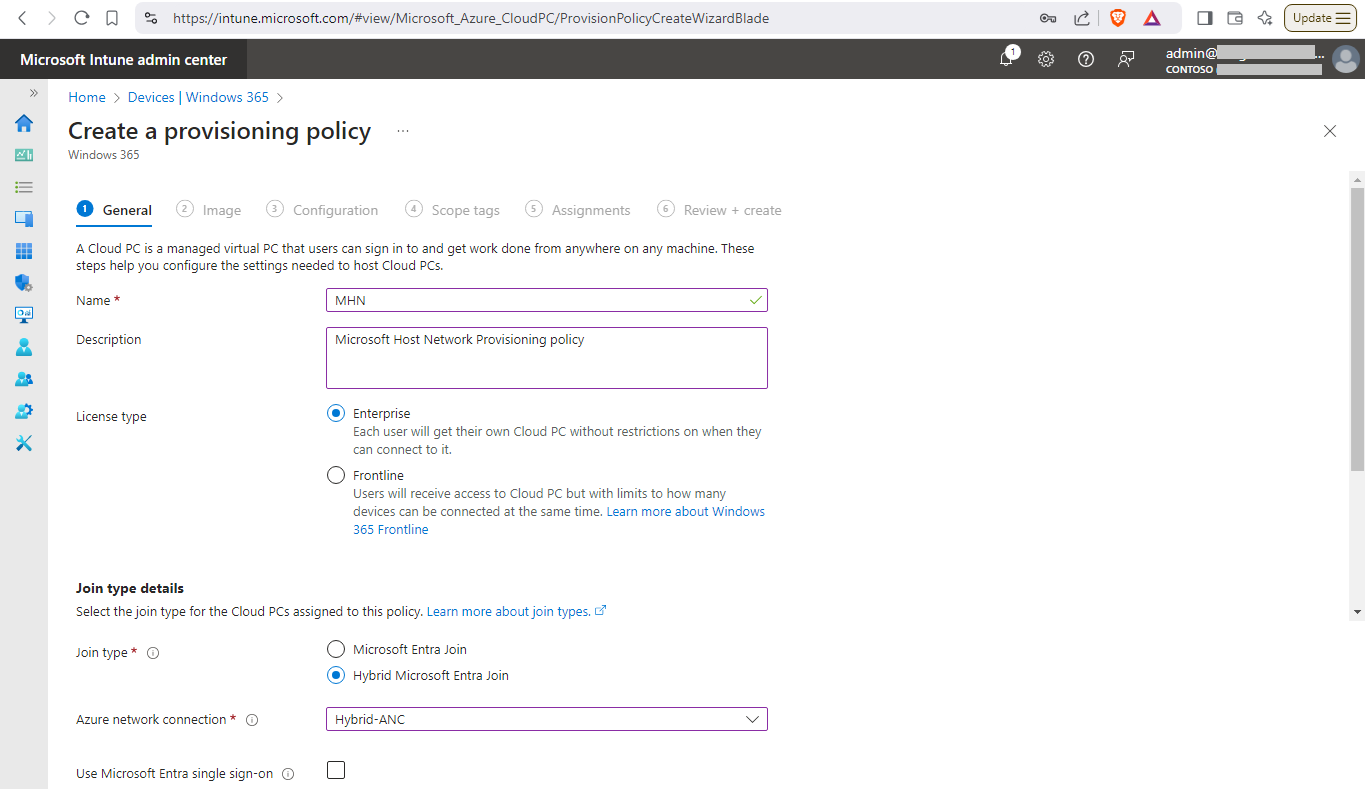Open the Groups sidebar icon

pyautogui.click(x=24, y=379)
